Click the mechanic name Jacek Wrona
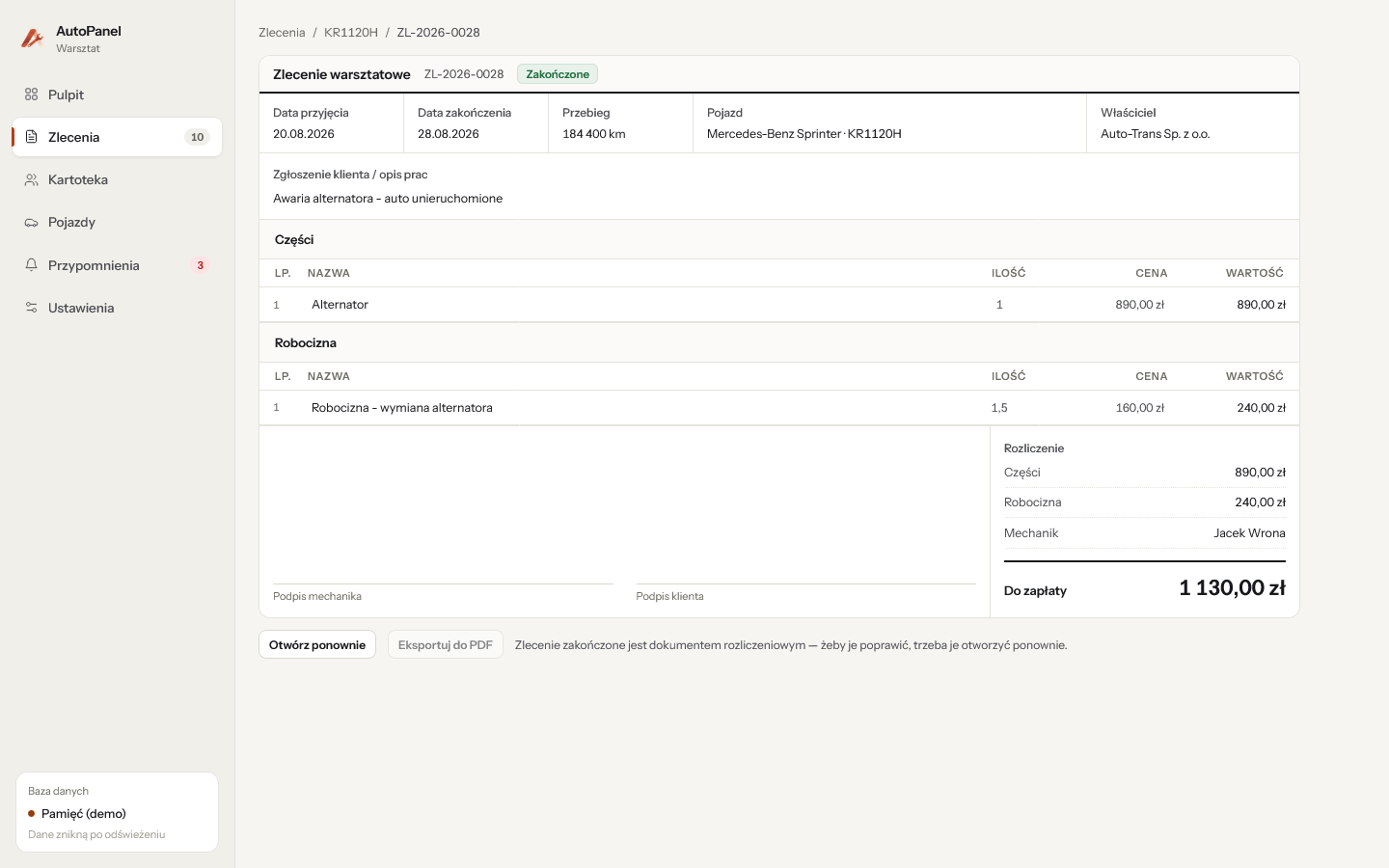This screenshot has width=1389, height=868. pyautogui.click(x=1249, y=533)
